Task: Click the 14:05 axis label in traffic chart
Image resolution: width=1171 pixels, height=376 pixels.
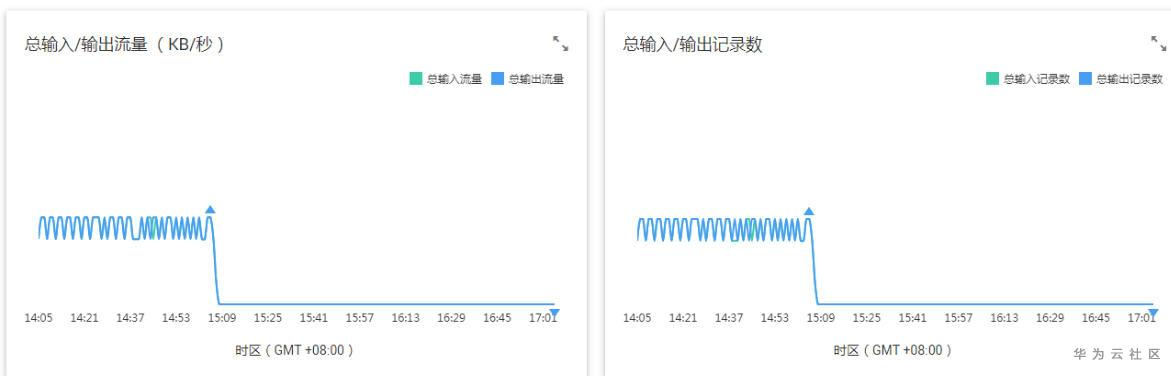Action: [x=38, y=318]
